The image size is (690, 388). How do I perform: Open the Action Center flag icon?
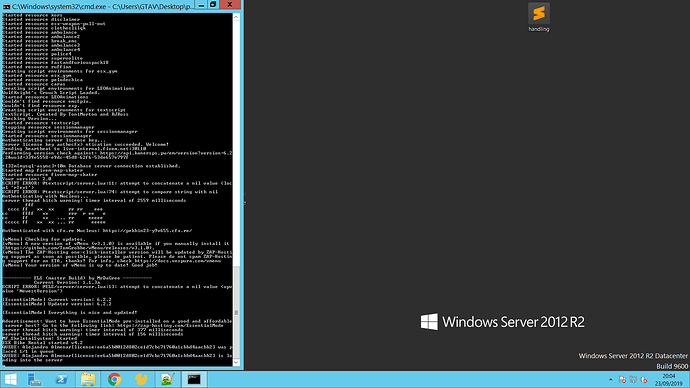pyautogui.click(x=622, y=379)
